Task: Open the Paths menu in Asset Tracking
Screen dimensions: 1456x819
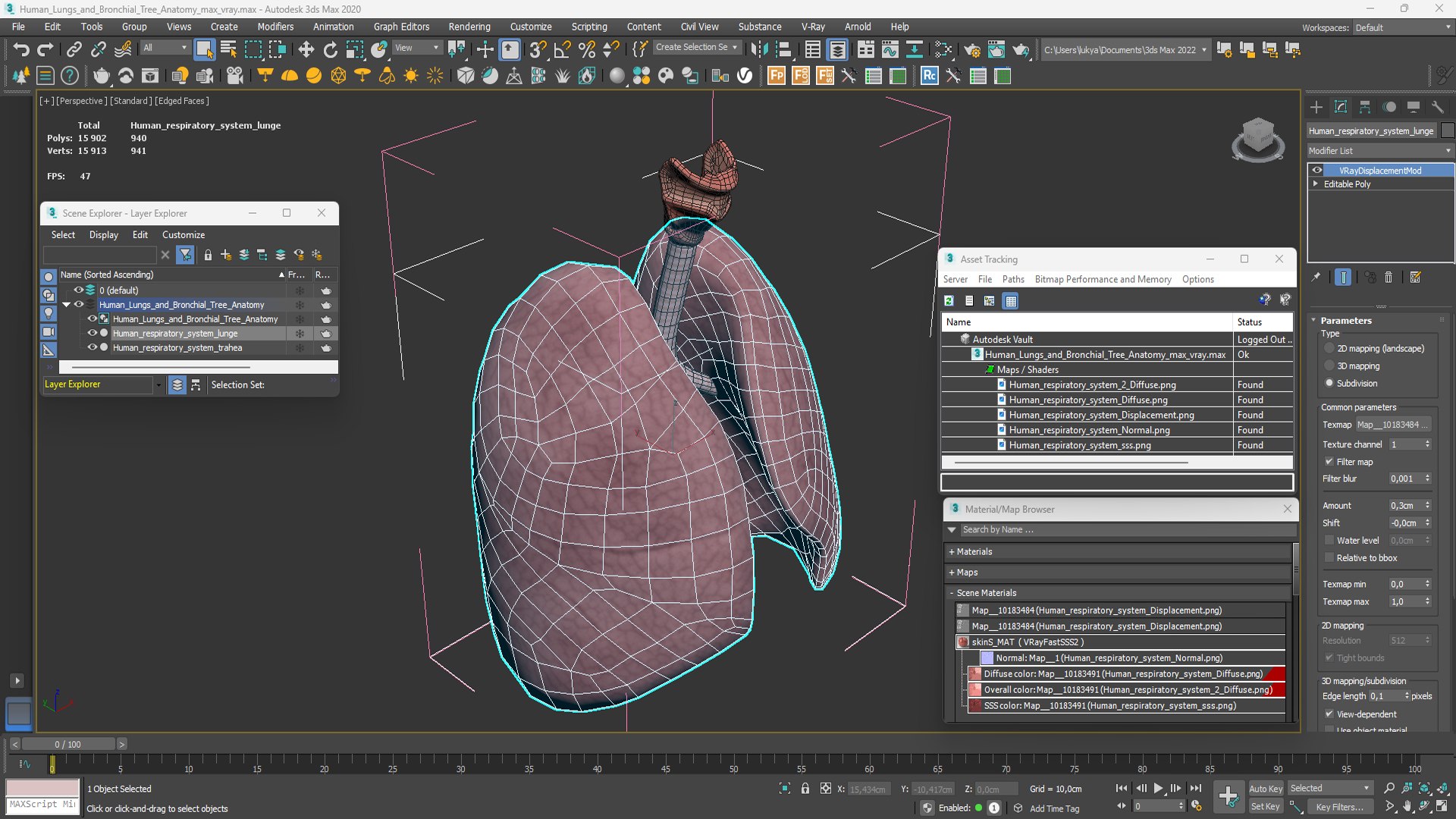Action: (x=1012, y=280)
